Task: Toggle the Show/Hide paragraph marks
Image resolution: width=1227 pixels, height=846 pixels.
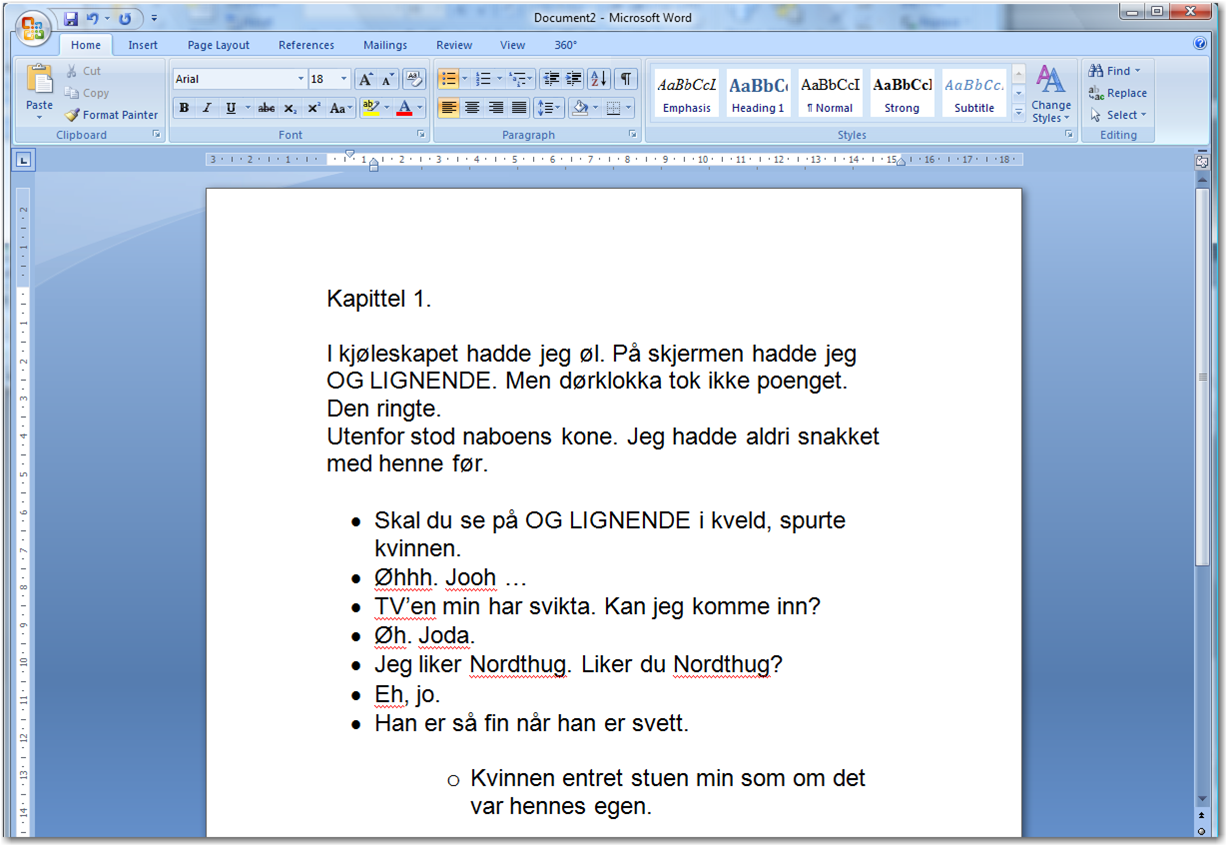Action: point(625,78)
